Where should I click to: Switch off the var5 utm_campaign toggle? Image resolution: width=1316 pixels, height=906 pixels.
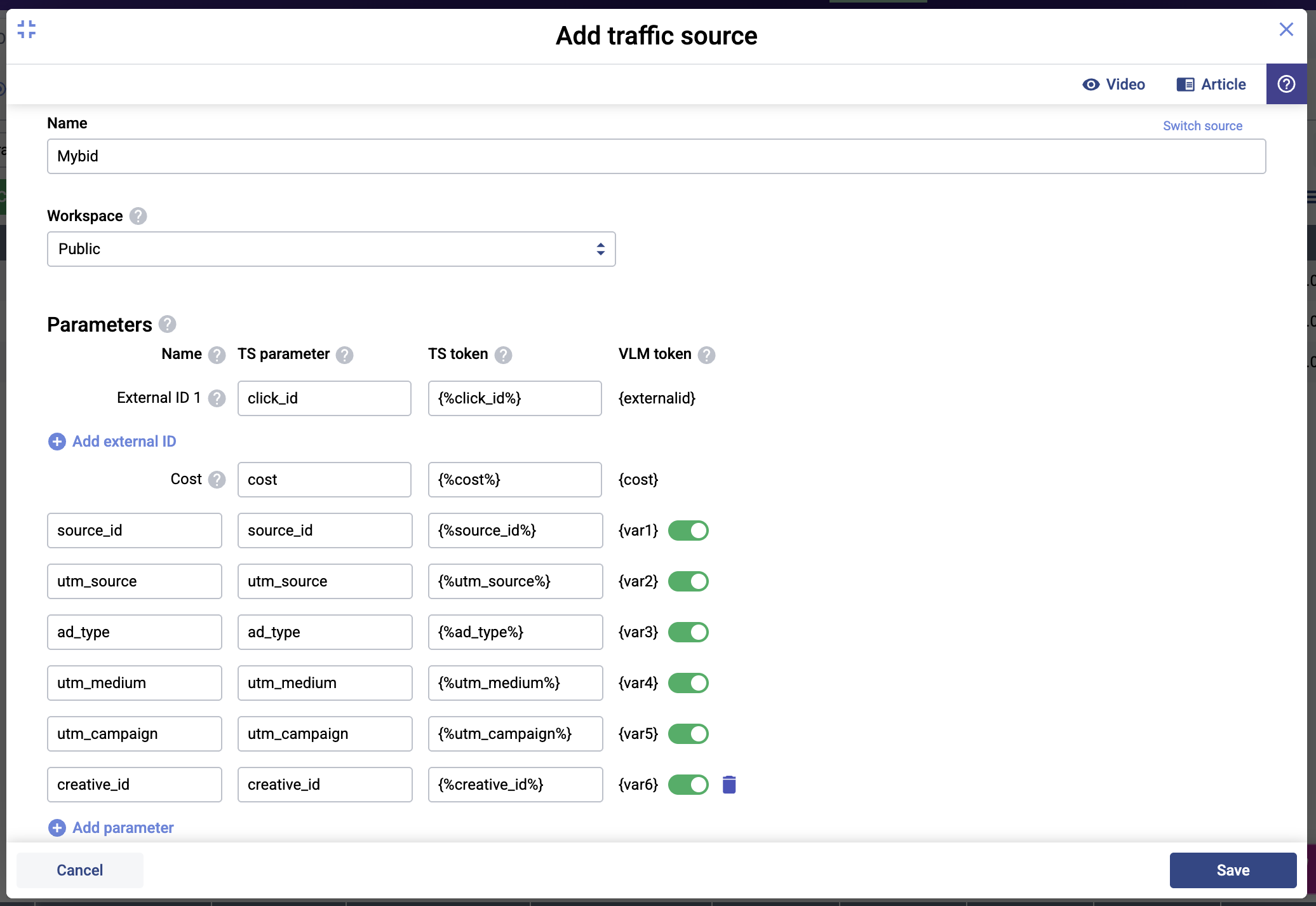[688, 734]
